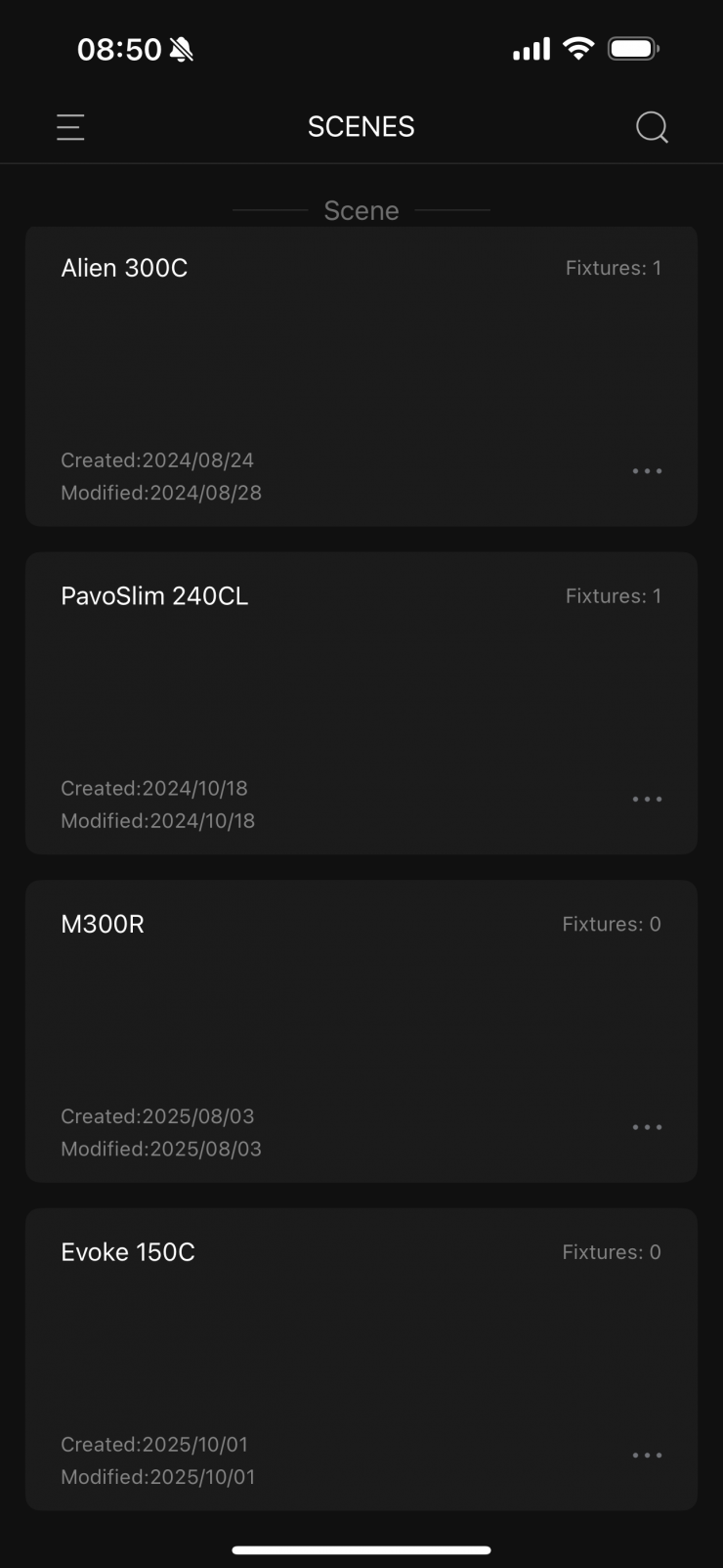Open more options for M300R scene
Image resolution: width=723 pixels, height=1568 pixels.
coord(647,1127)
